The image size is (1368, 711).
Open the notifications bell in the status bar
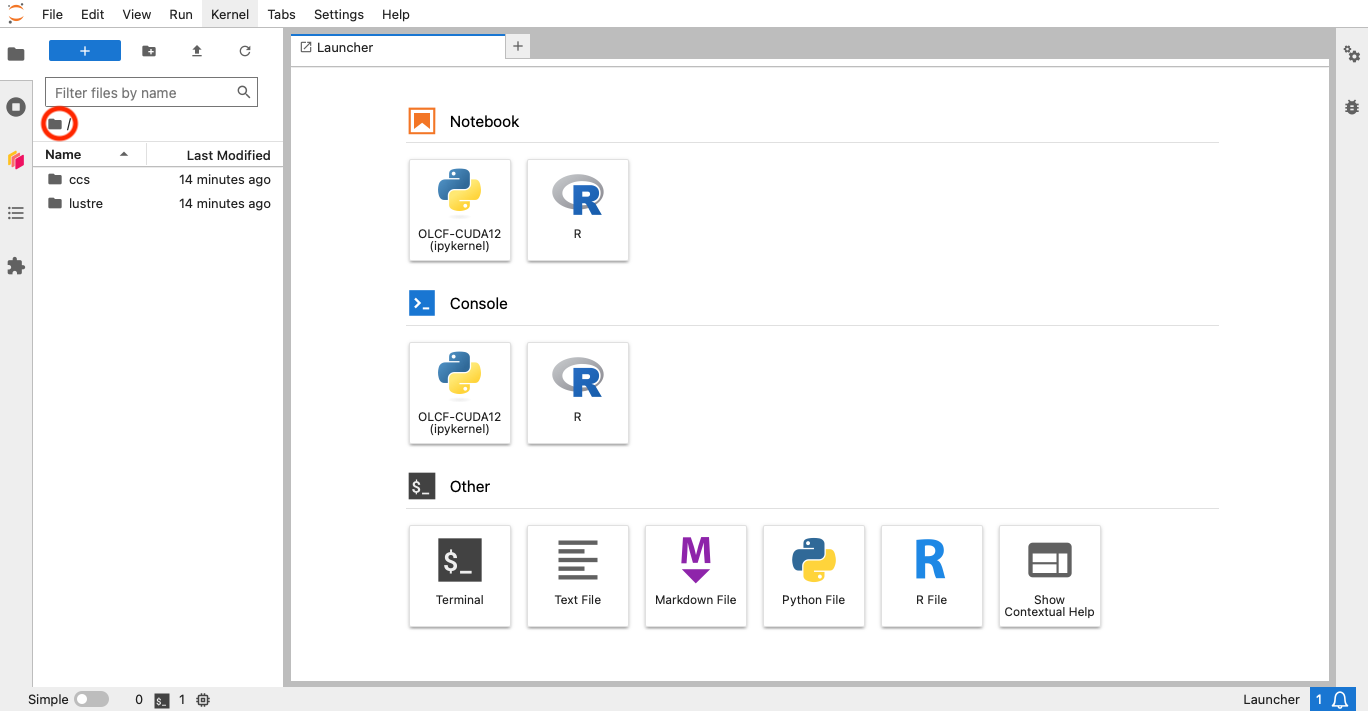1340,700
